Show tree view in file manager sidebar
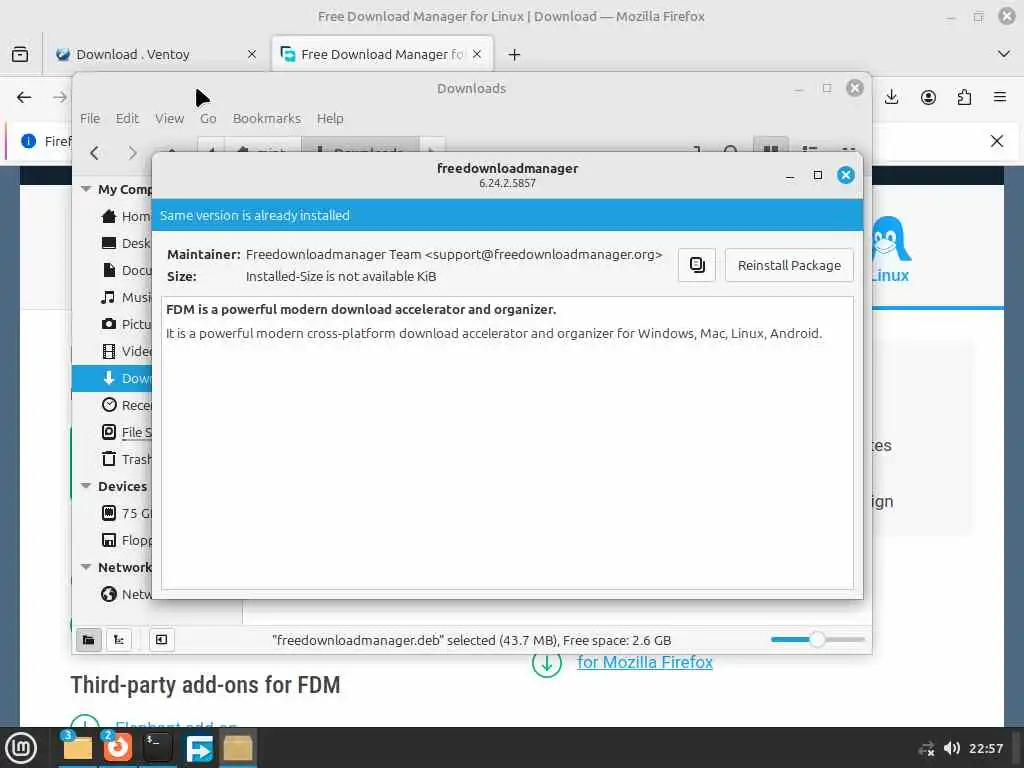The height and width of the screenshot is (768, 1024). [119, 640]
